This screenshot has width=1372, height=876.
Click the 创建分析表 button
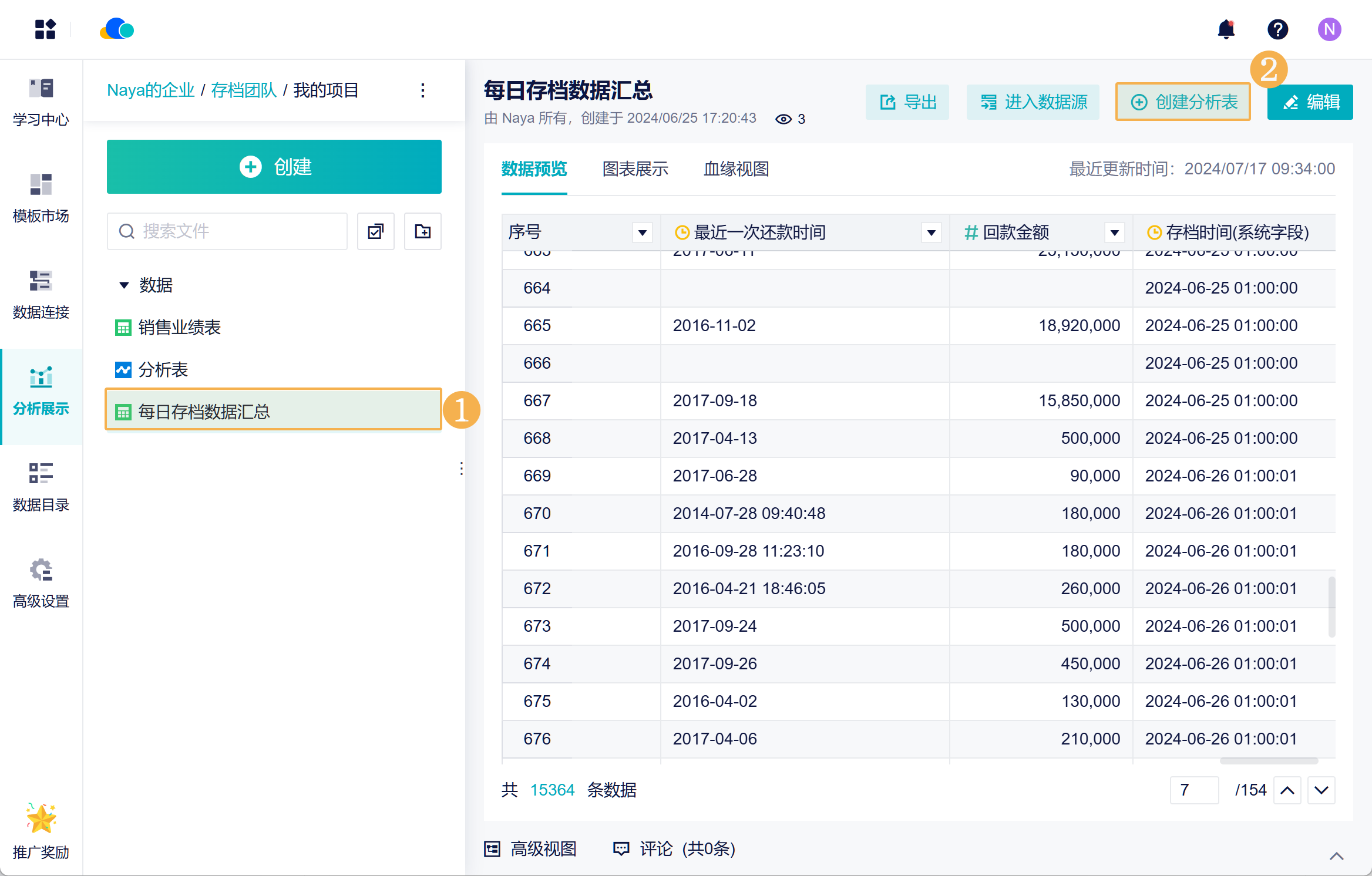1183,102
